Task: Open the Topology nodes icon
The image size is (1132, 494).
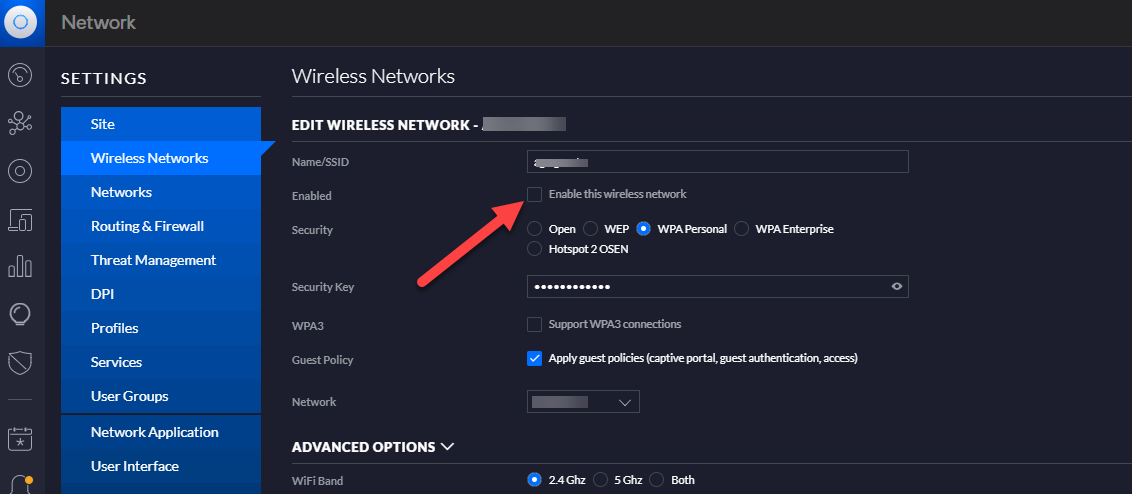Action: click(x=21, y=123)
